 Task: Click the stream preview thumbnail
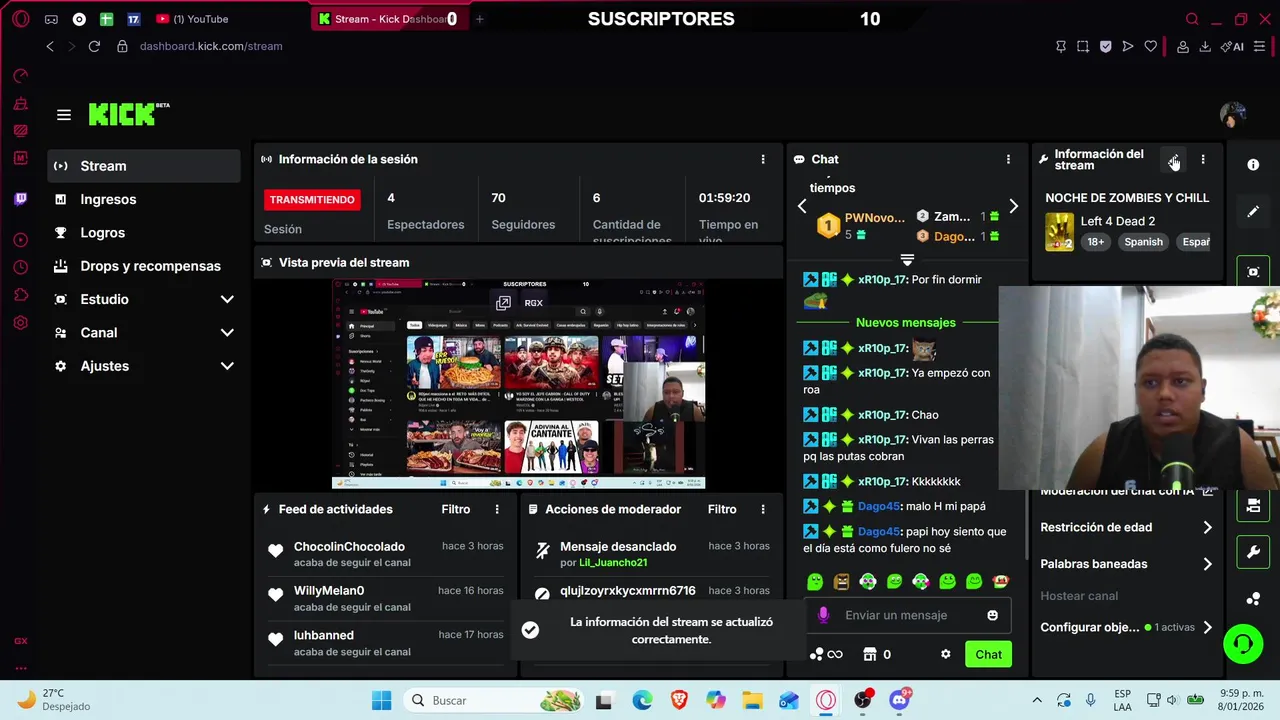[x=518, y=384]
